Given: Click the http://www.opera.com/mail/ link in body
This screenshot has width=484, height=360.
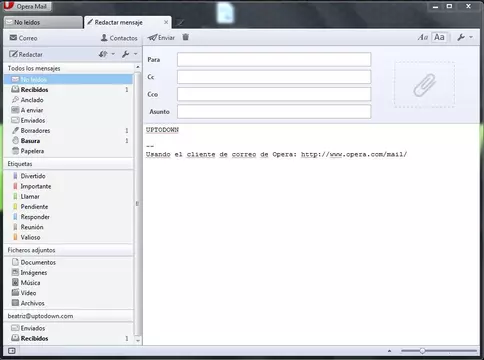Looking at the screenshot, I should (354, 154).
